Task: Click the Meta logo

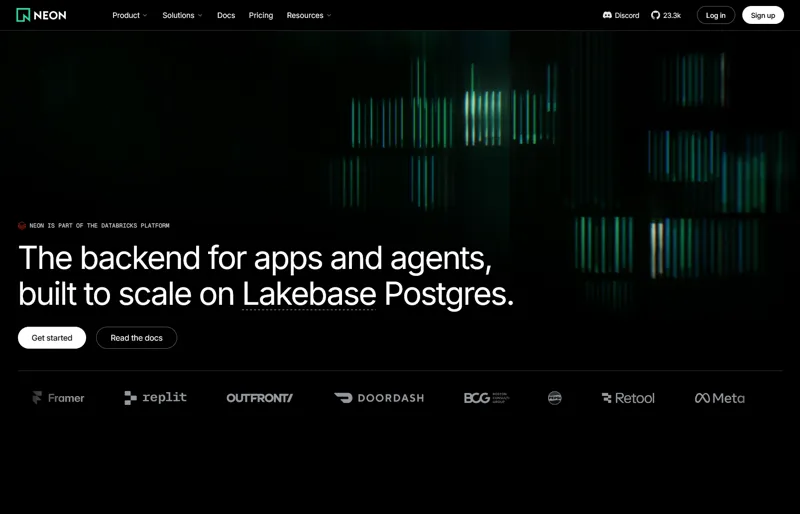Action: pos(720,398)
